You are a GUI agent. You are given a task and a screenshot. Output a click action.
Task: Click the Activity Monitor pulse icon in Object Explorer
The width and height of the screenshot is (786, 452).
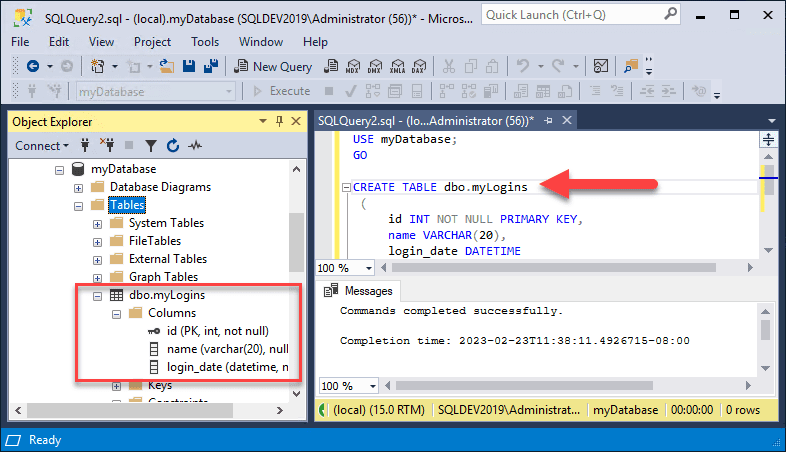coord(195,146)
